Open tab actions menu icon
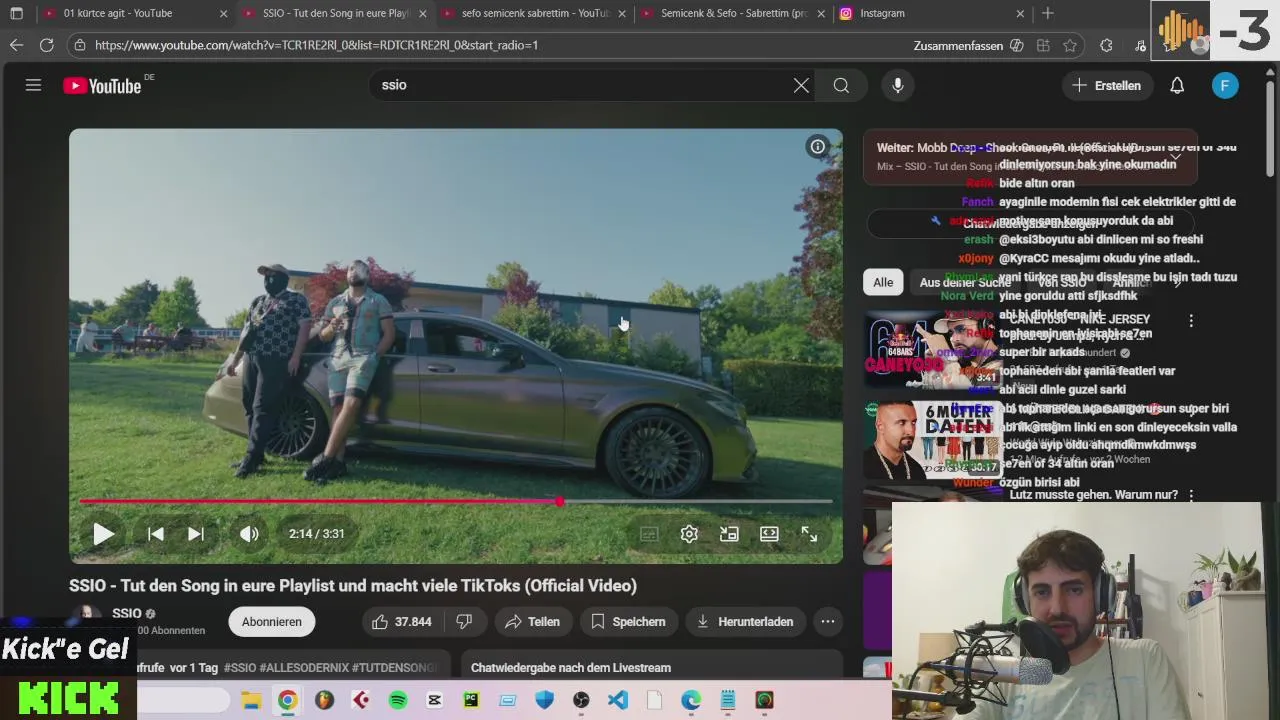 [x=16, y=13]
